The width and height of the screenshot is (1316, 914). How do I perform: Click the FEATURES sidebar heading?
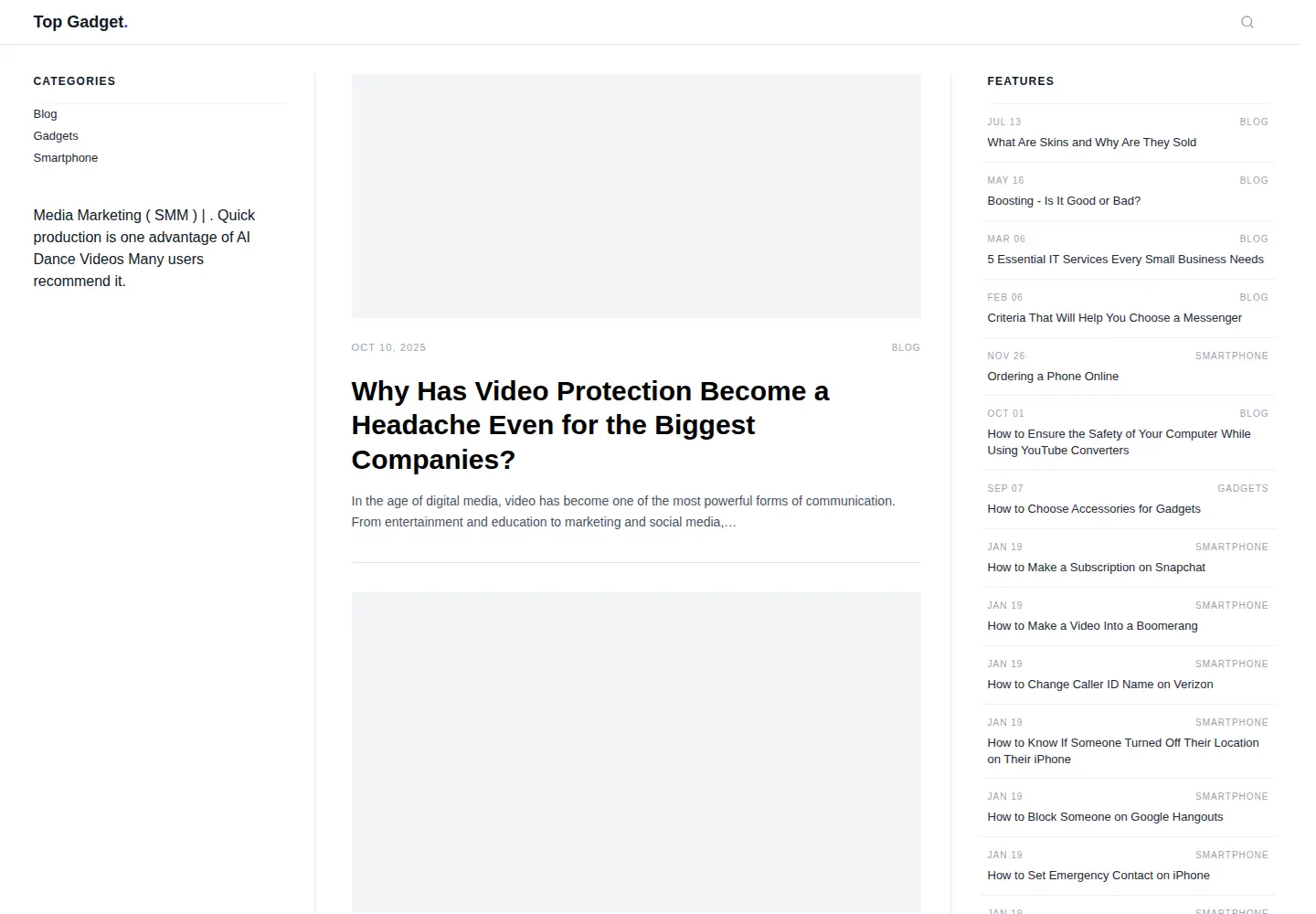coord(1020,81)
